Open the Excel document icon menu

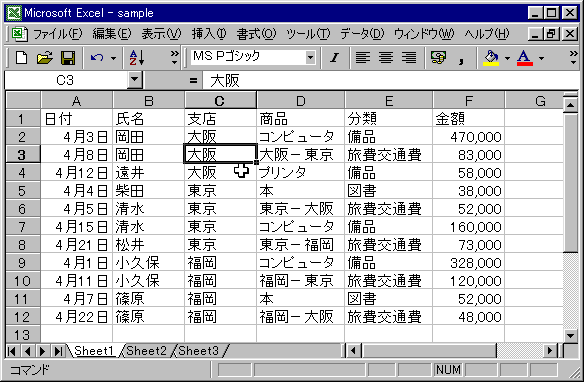(19, 34)
